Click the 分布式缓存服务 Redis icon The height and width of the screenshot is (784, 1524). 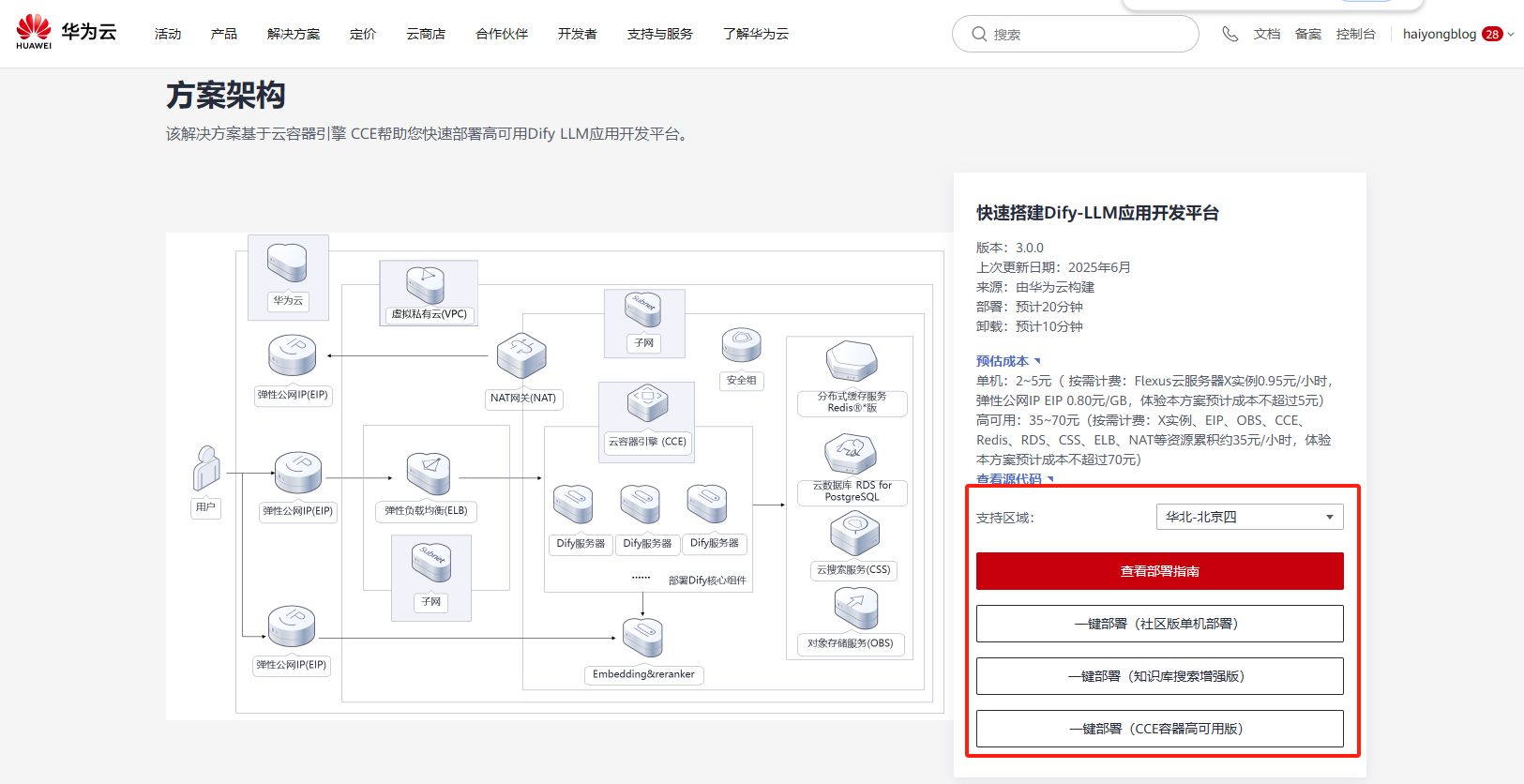point(852,362)
